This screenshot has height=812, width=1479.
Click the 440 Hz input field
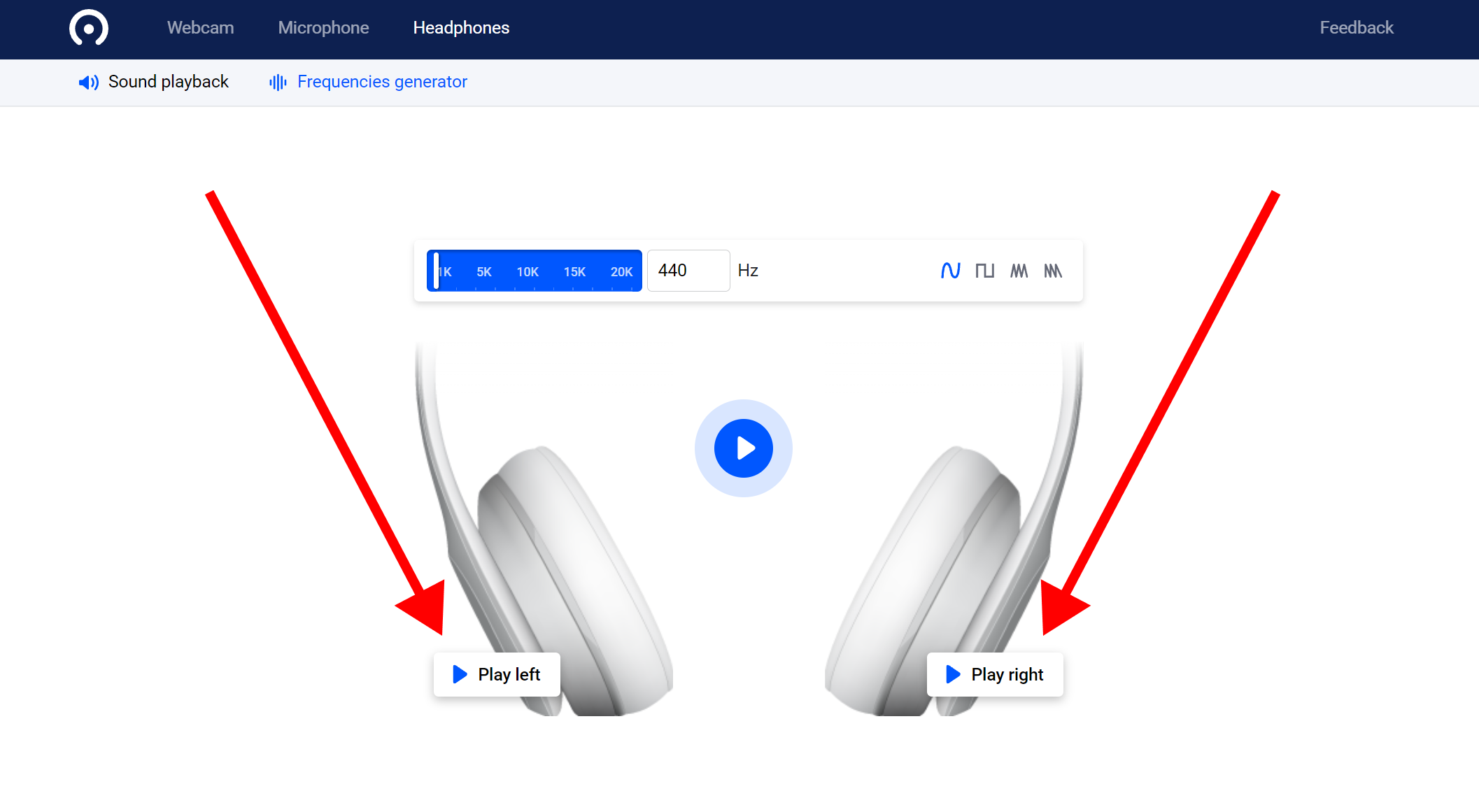click(688, 271)
